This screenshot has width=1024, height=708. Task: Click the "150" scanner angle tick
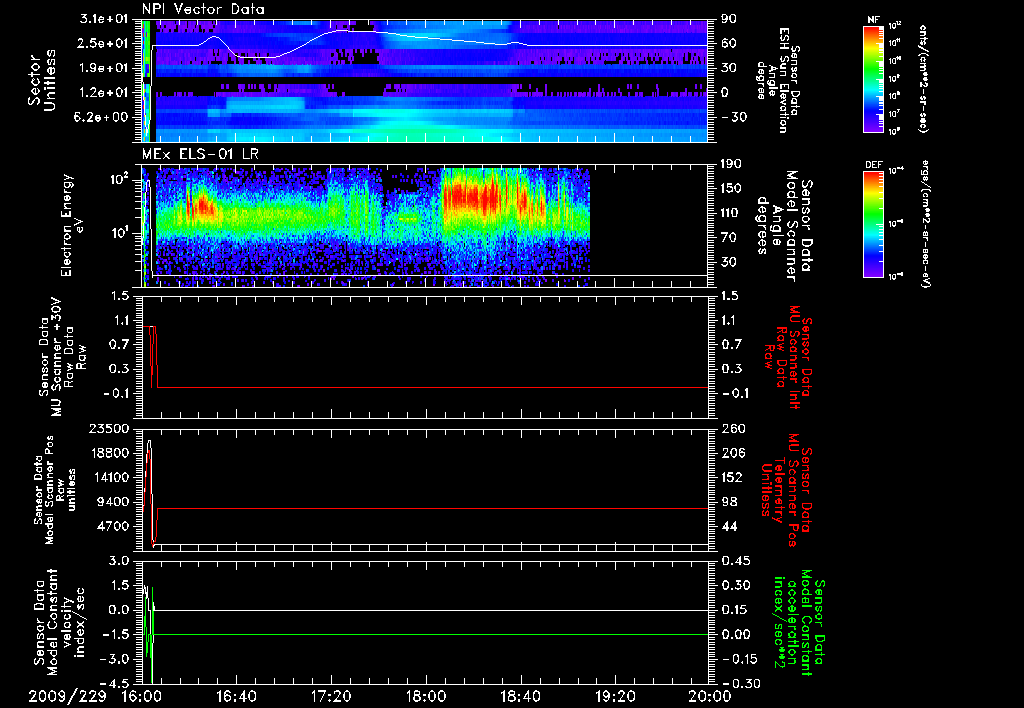click(731, 188)
